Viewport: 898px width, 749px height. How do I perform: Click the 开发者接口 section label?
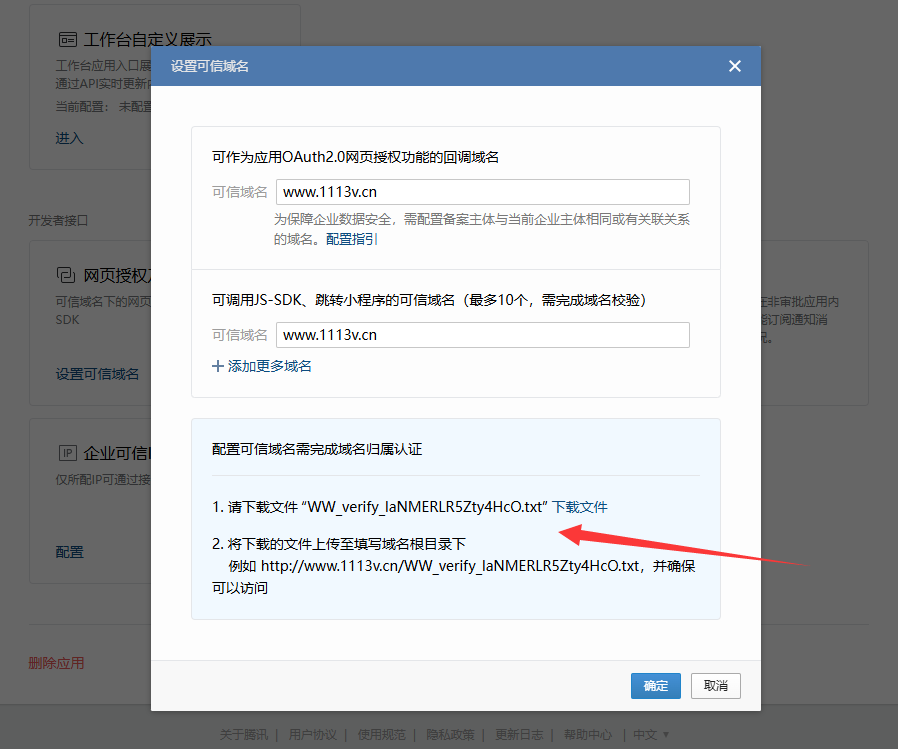[58, 220]
